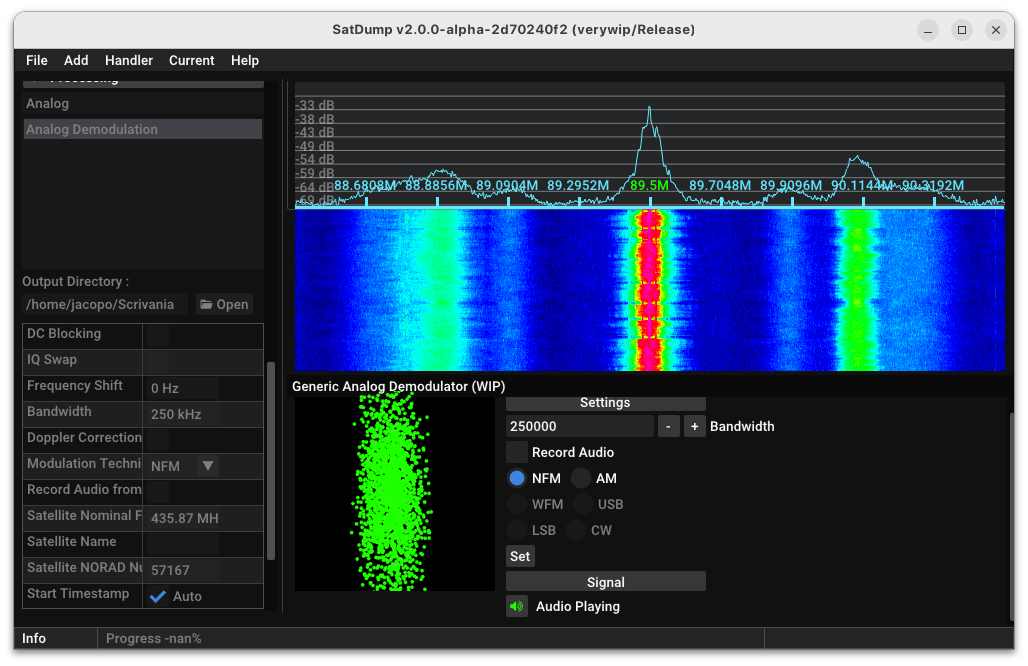This screenshot has width=1028, height=666.
Task: Open the output directory folder browser
Action: coord(224,304)
